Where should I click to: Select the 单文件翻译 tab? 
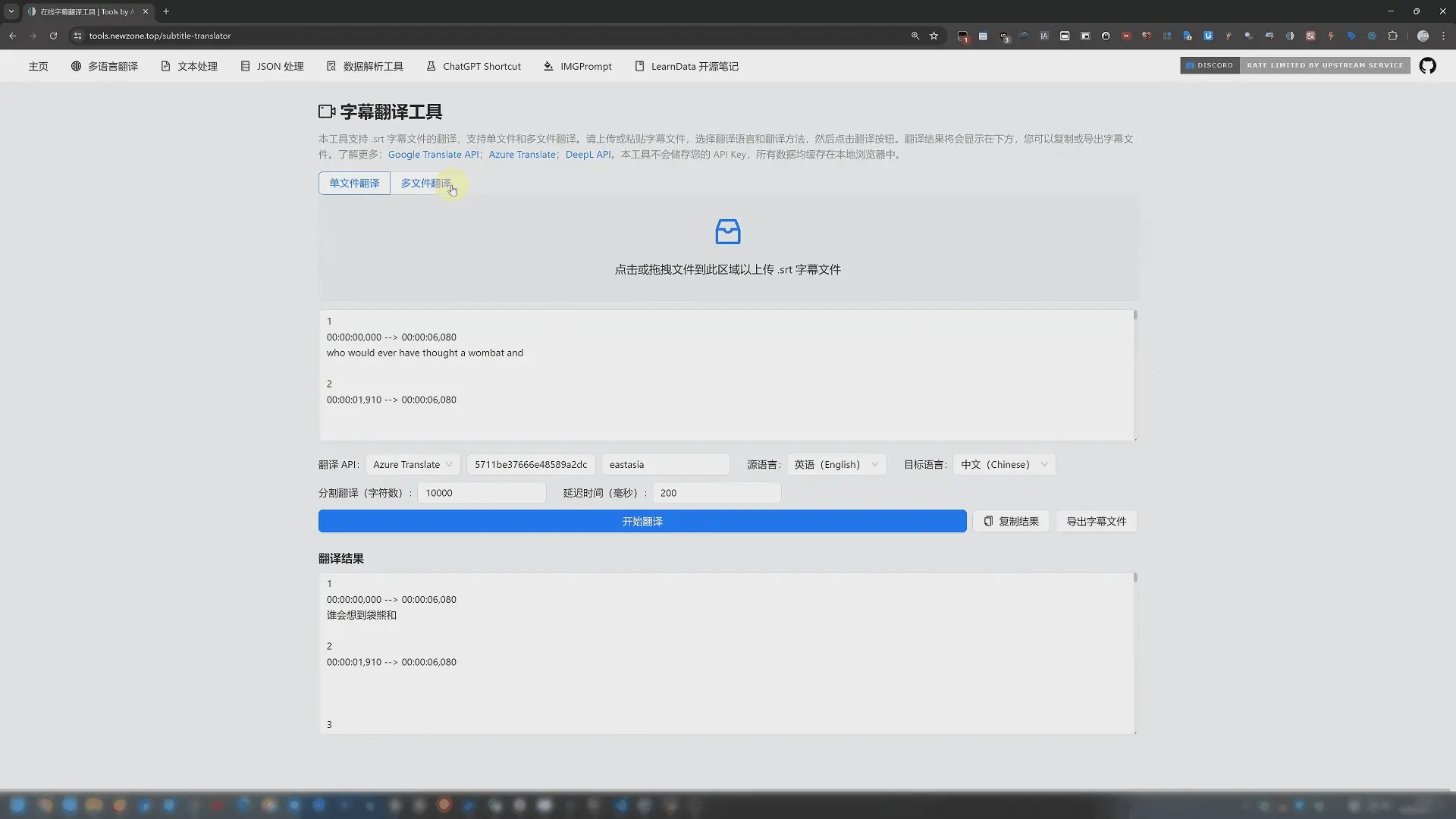pyautogui.click(x=354, y=183)
